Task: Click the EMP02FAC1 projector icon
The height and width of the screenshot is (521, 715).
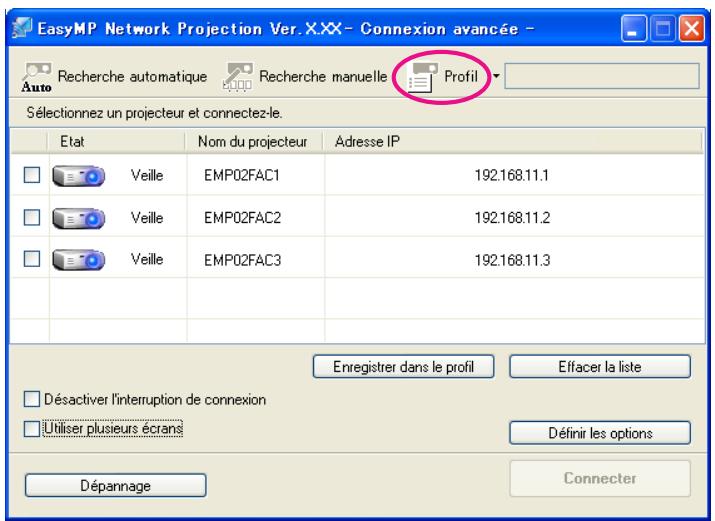Action: point(78,175)
